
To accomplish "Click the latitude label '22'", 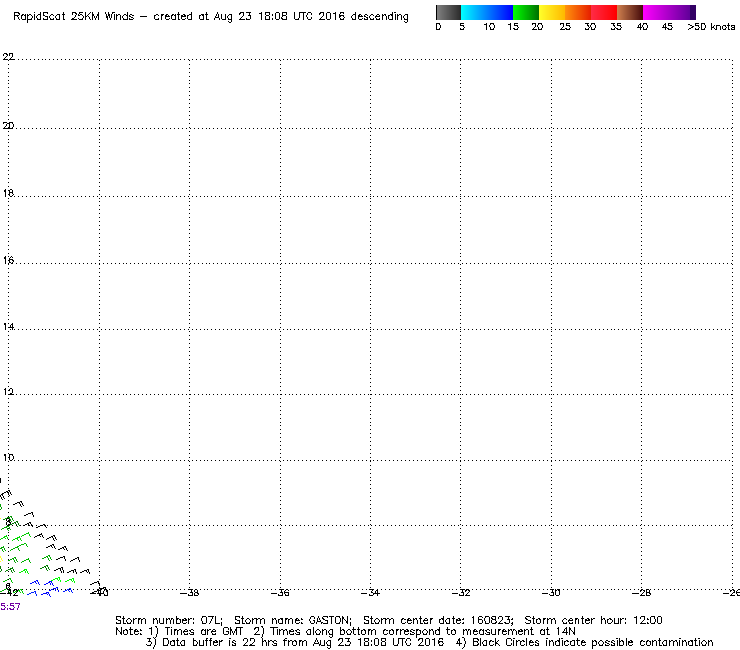I will pos(8,57).
